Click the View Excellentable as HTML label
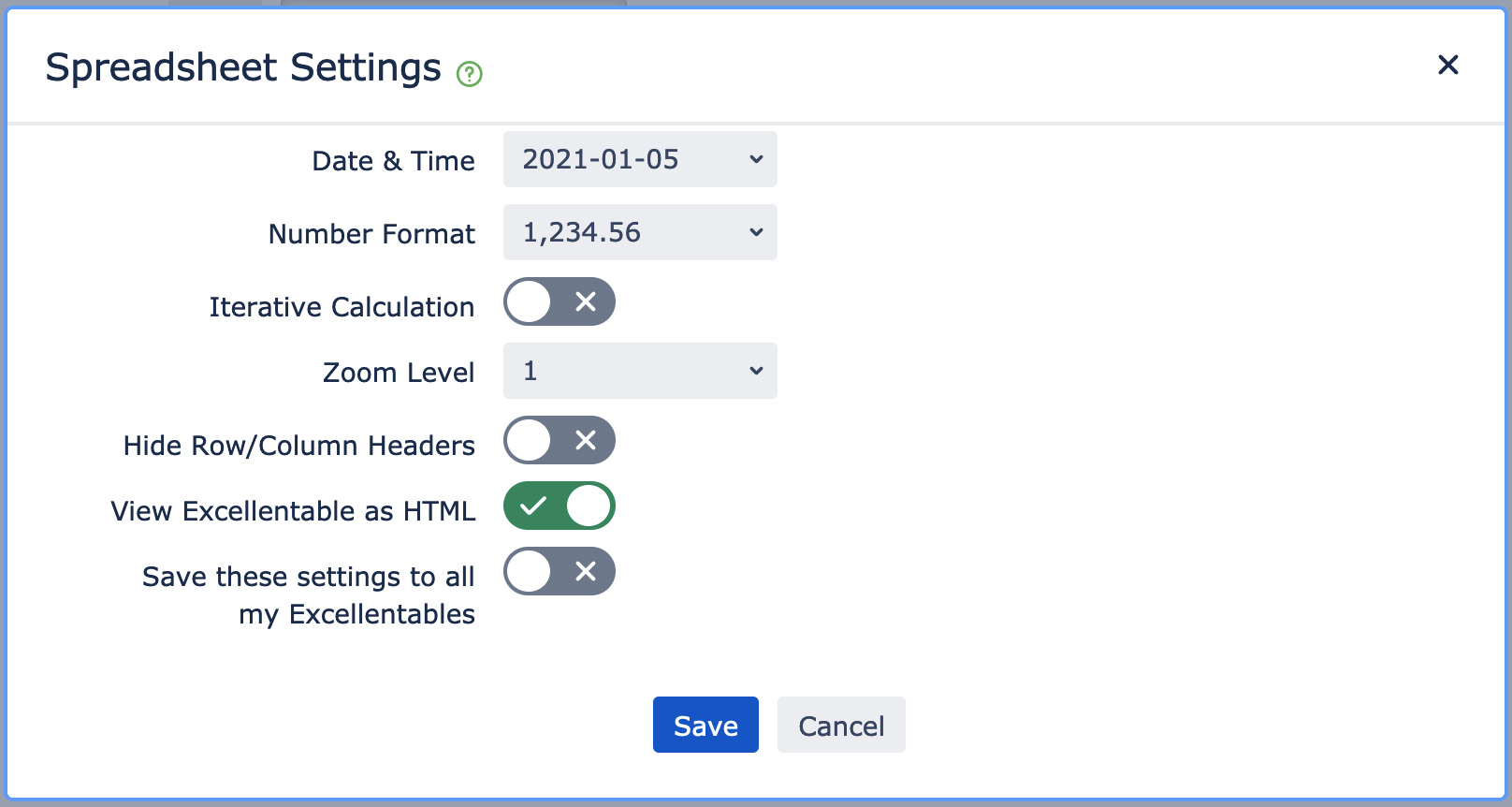The height and width of the screenshot is (807, 1512). [x=293, y=511]
